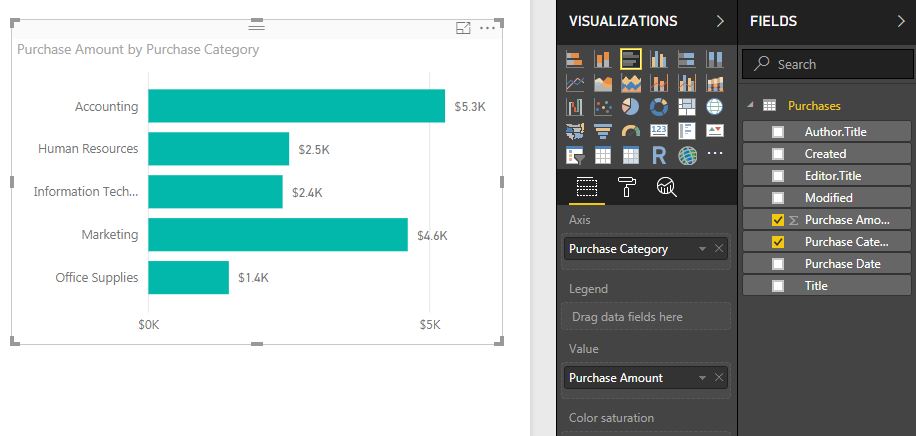Remove Purchase Category from Axis
The image size is (916, 436).
click(x=719, y=249)
